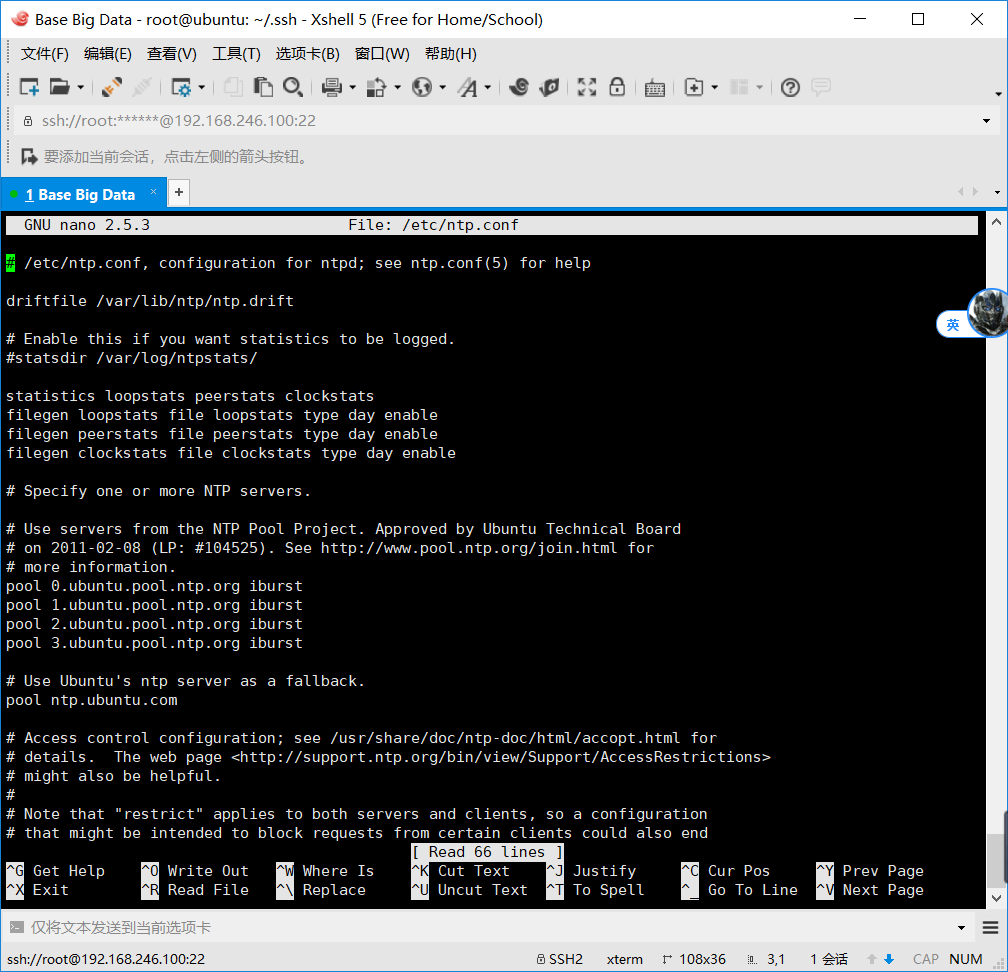Close the Base Big Data tab

[x=153, y=192]
